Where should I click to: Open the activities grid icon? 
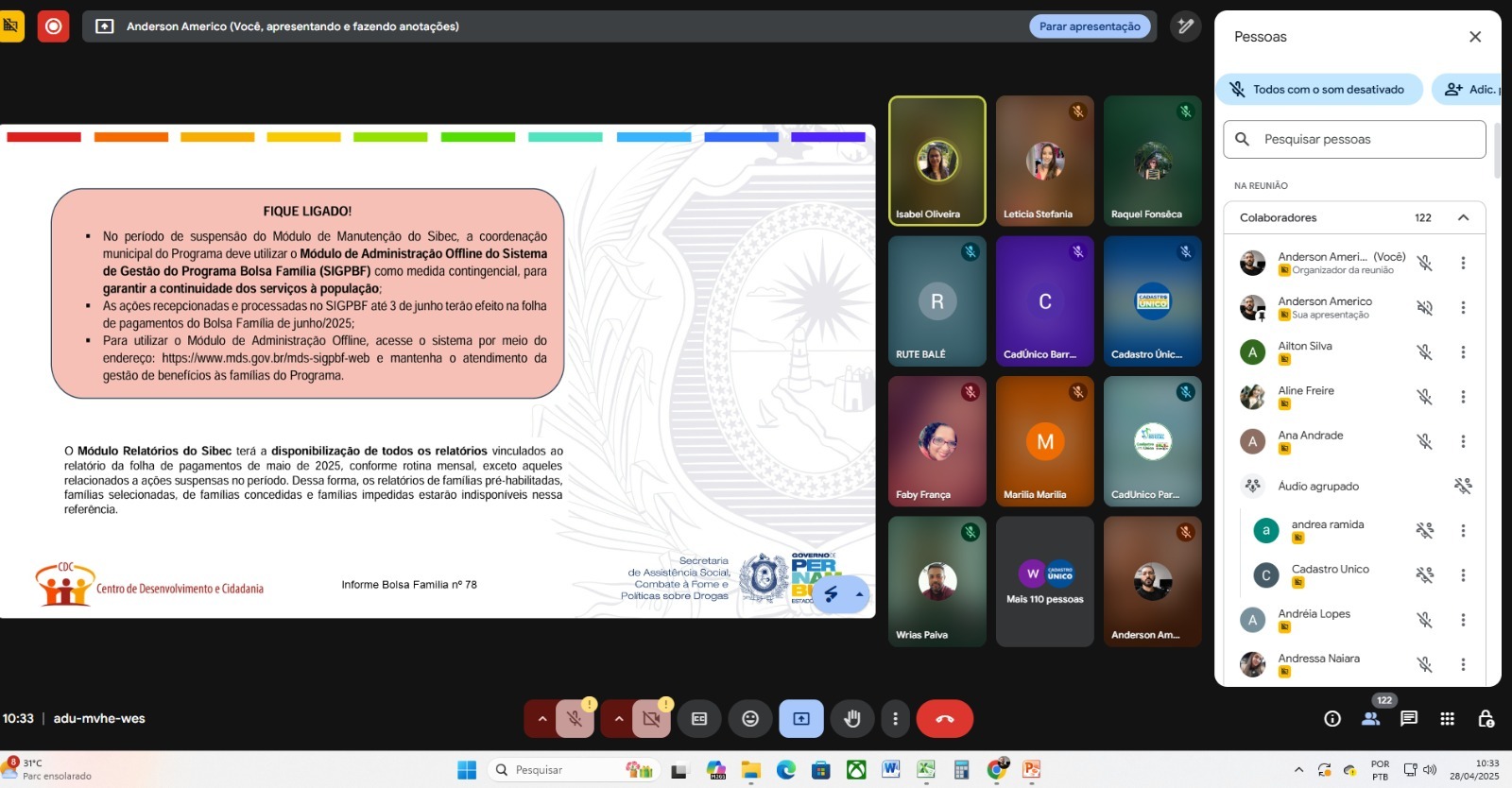[1447, 719]
